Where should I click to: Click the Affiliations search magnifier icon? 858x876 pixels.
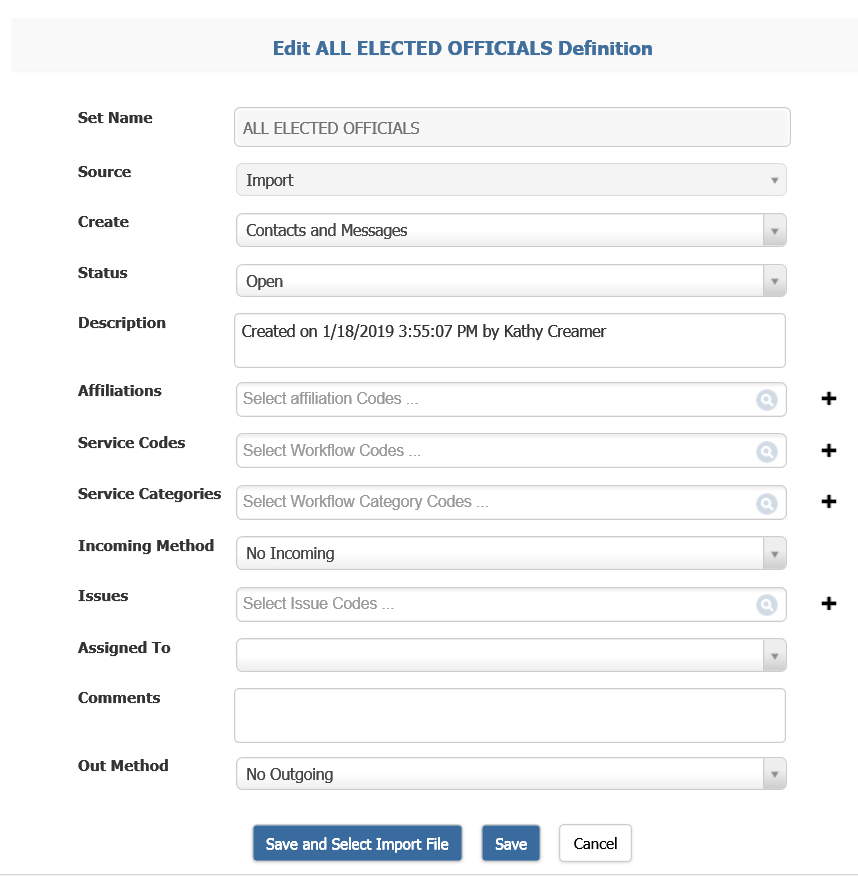coord(766,399)
